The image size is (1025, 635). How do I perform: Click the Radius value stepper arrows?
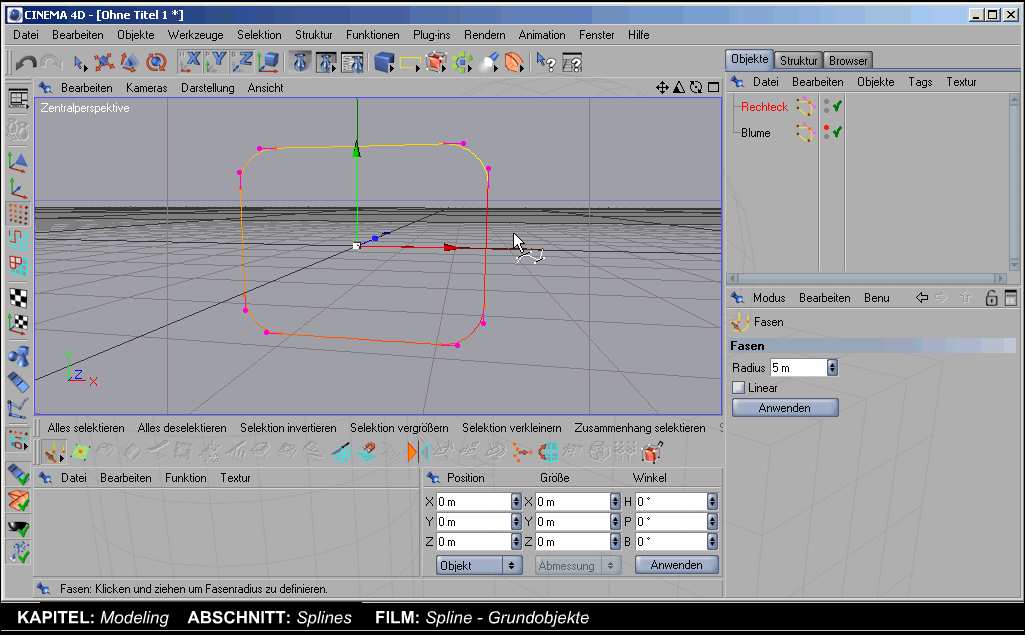pyautogui.click(x=832, y=368)
